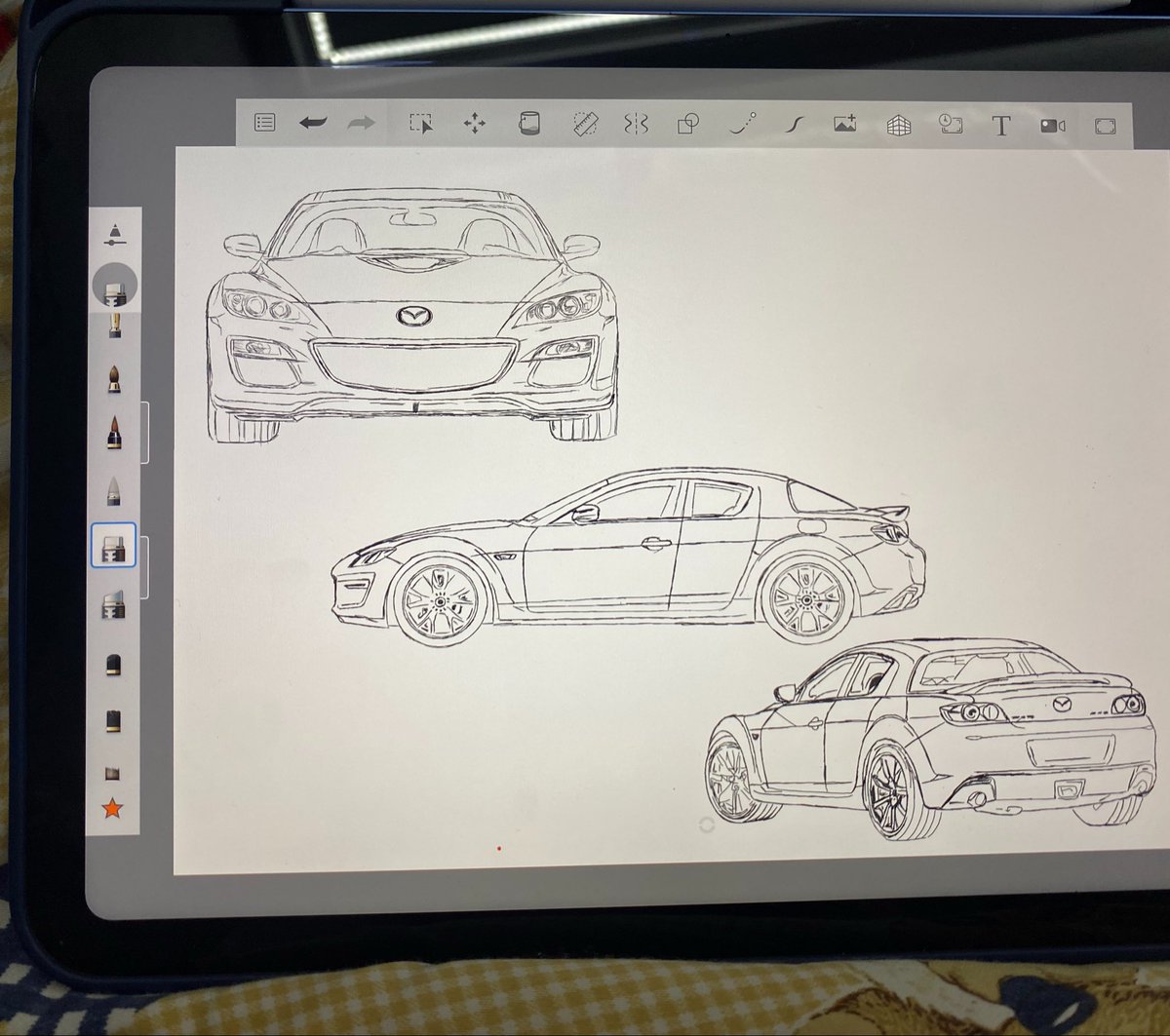This screenshot has width=1170, height=1036.
Task: Tap the upper bracket handle beside brush palette
Action: pyautogui.click(x=145, y=432)
